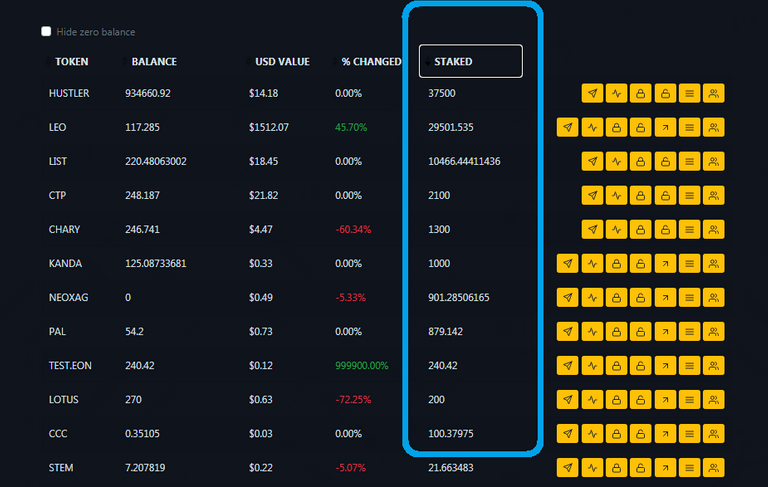
Task: Click the unstake open-lock icon for LEO
Action: pos(641,127)
